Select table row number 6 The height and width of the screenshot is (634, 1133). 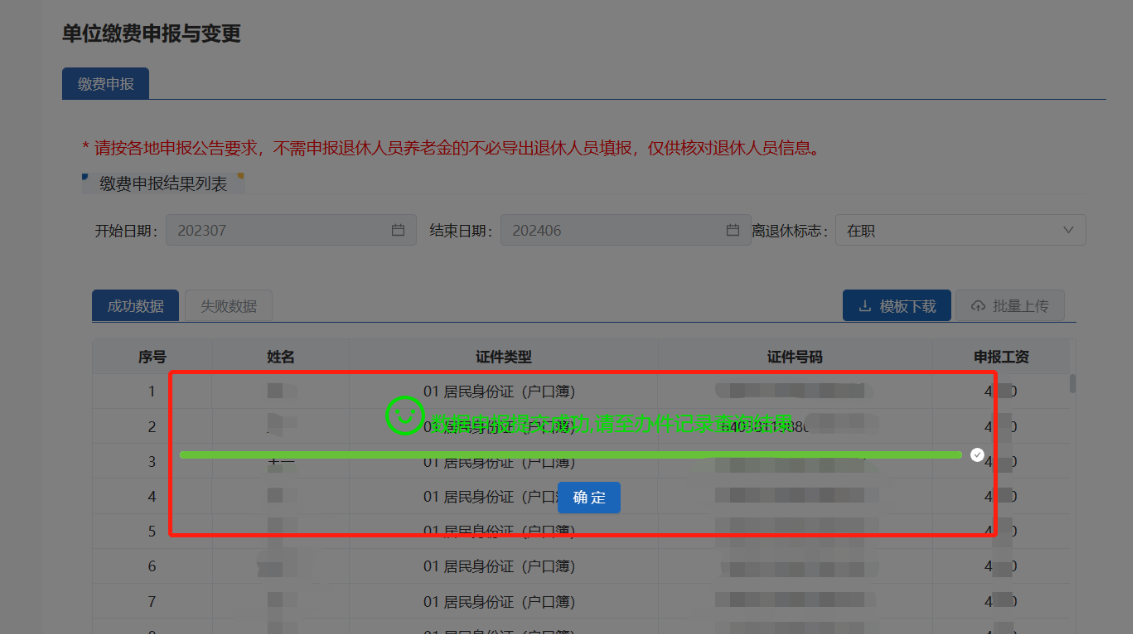click(581, 566)
